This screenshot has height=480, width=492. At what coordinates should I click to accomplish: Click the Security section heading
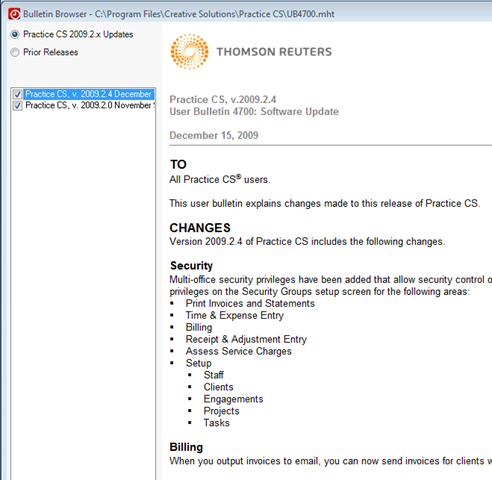(191, 266)
